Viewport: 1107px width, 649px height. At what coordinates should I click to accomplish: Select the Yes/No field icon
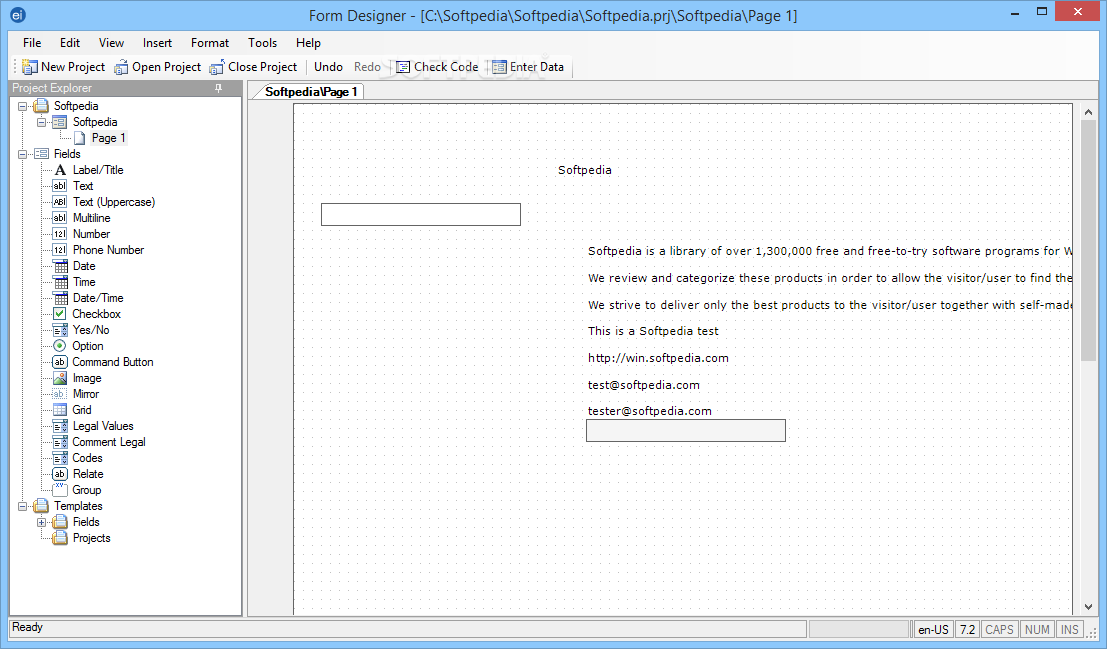pyautogui.click(x=60, y=330)
